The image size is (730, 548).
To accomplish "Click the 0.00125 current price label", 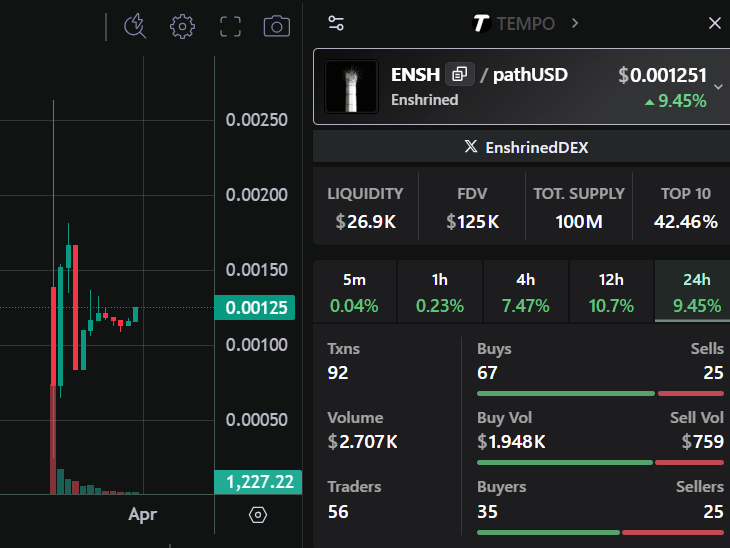I will click(255, 308).
